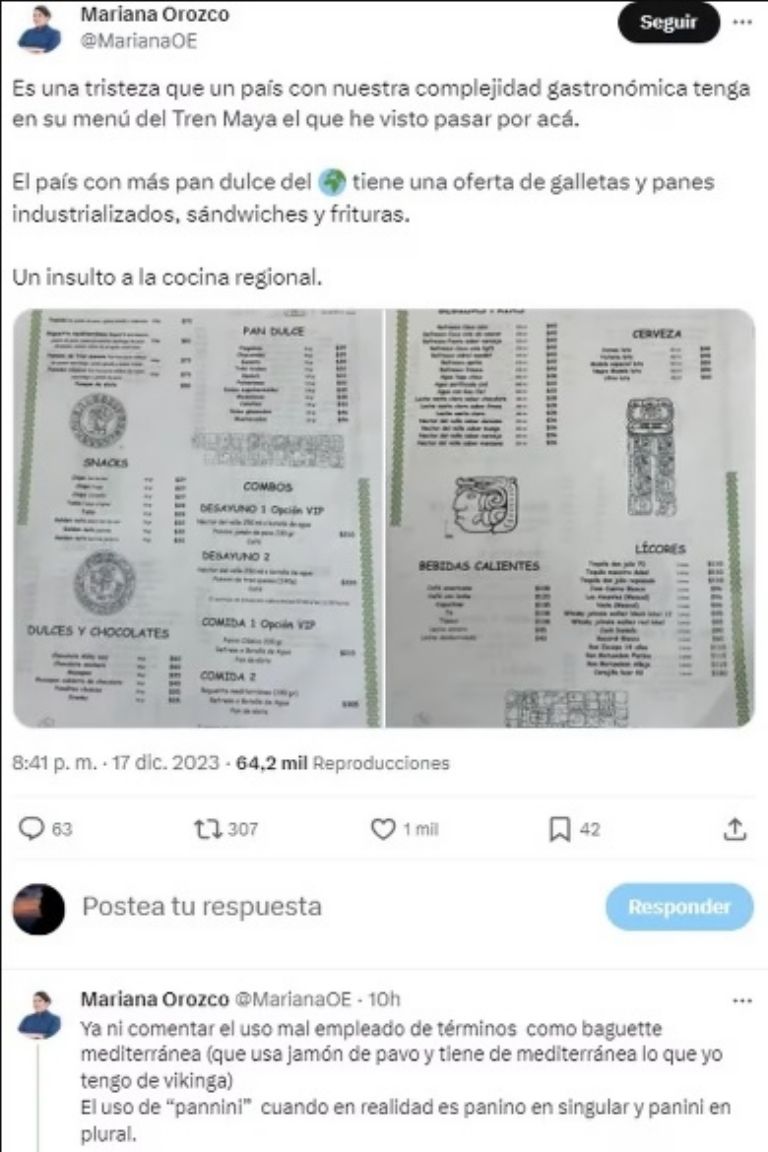
Task: Click your own profile picture beside the reply field
Action: pyautogui.click(x=39, y=909)
